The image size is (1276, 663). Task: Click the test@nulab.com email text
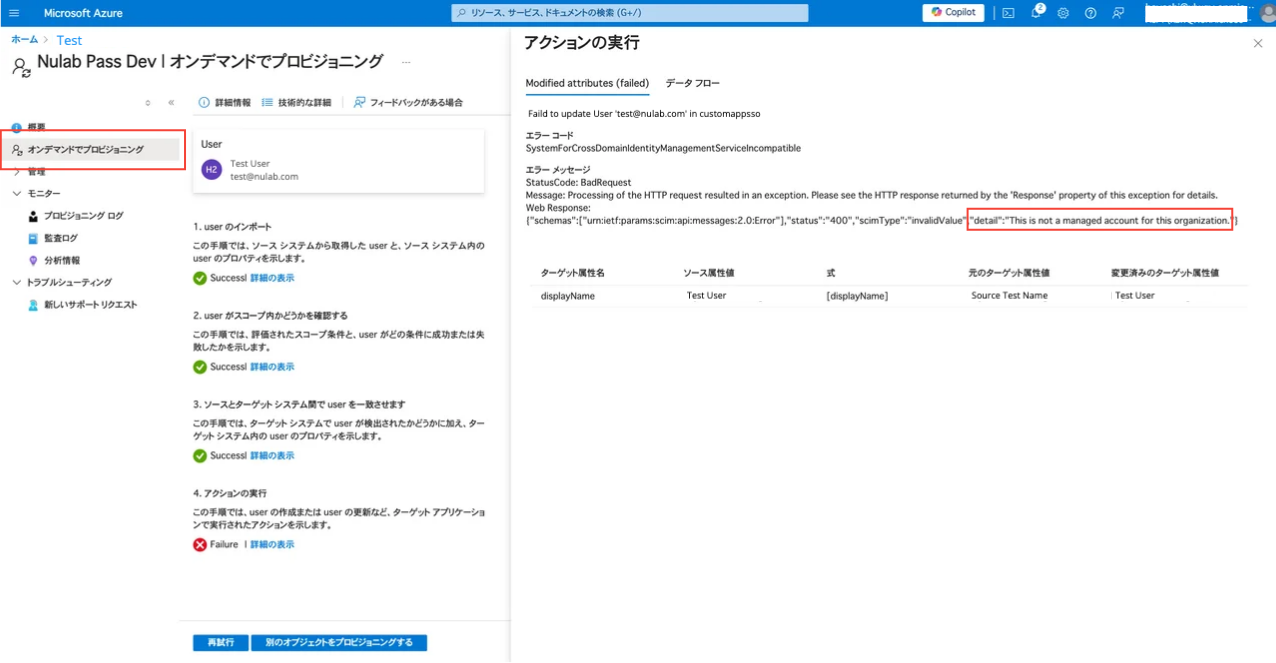tap(264, 176)
